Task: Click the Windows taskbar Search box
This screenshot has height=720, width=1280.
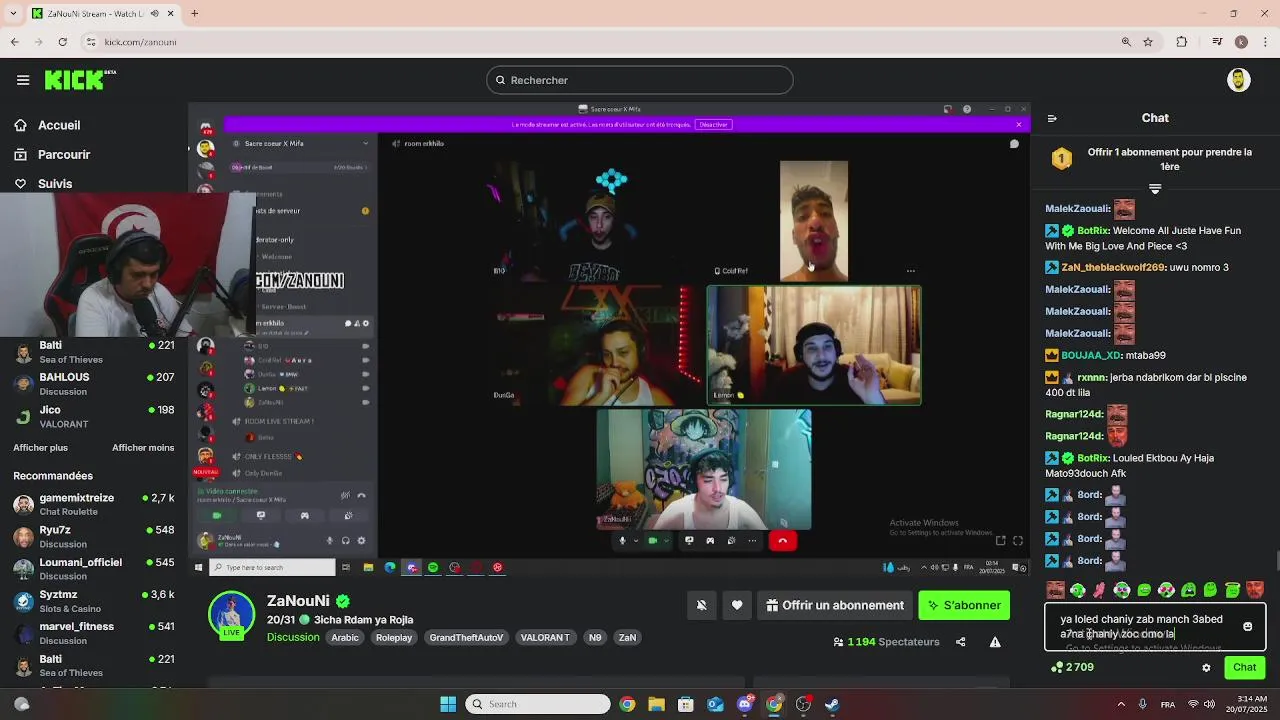Action: 537,704
